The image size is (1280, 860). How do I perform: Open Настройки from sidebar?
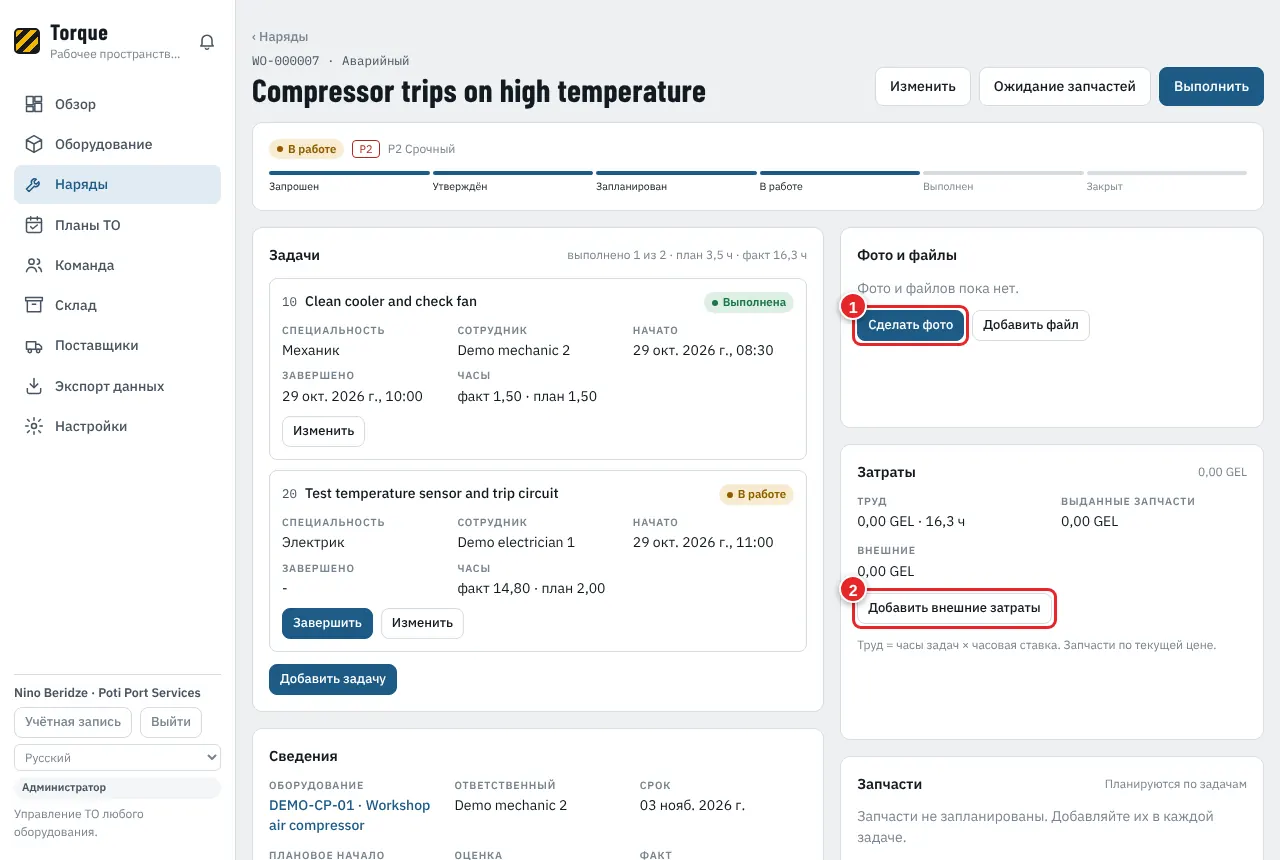(x=117, y=426)
